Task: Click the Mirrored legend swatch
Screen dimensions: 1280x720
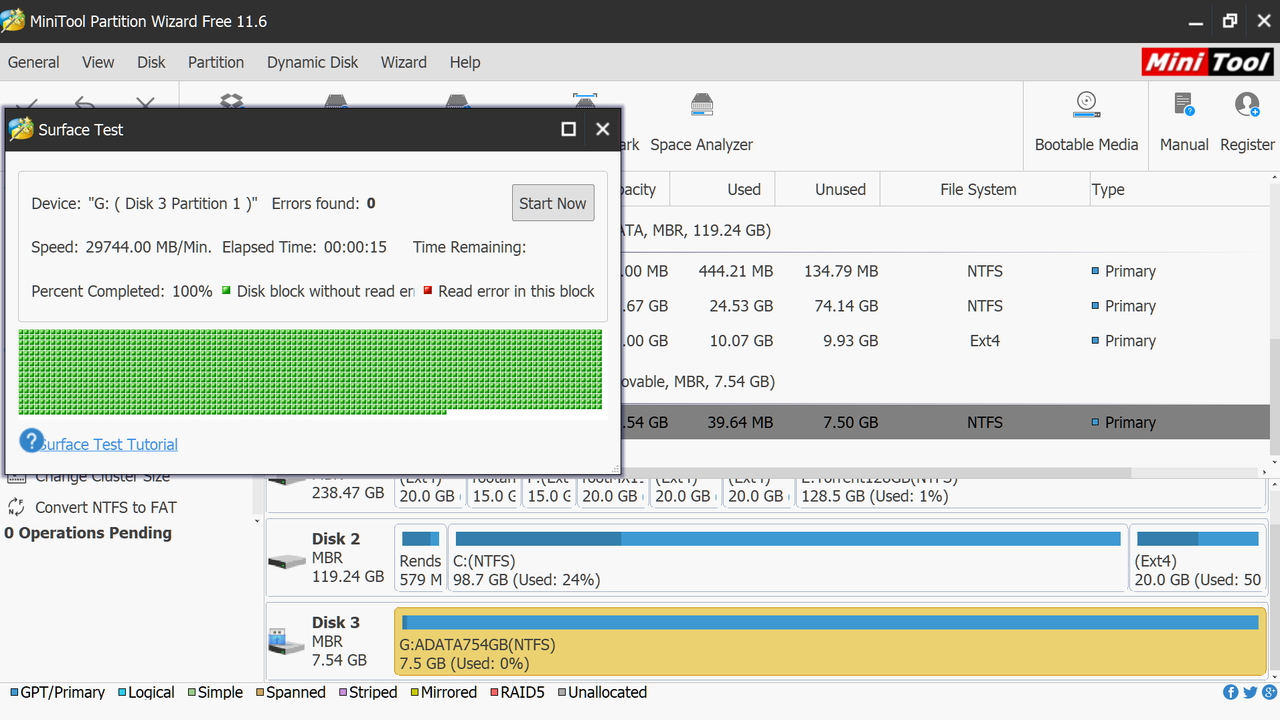Action: (415, 692)
